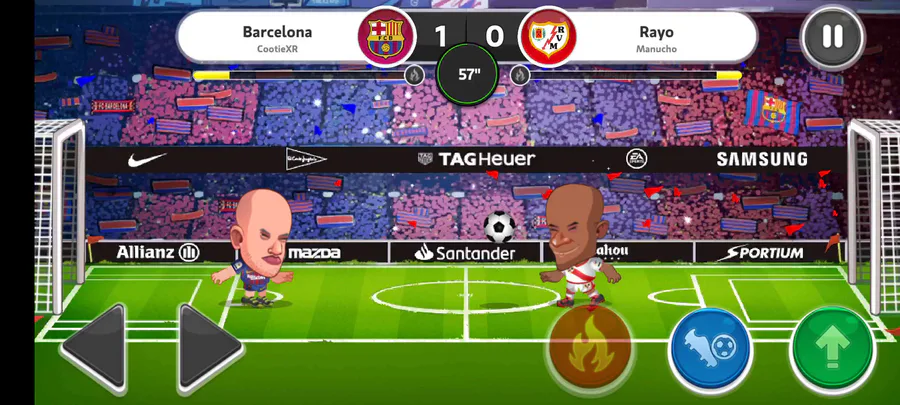Tap the right arrow movement control

click(210, 348)
